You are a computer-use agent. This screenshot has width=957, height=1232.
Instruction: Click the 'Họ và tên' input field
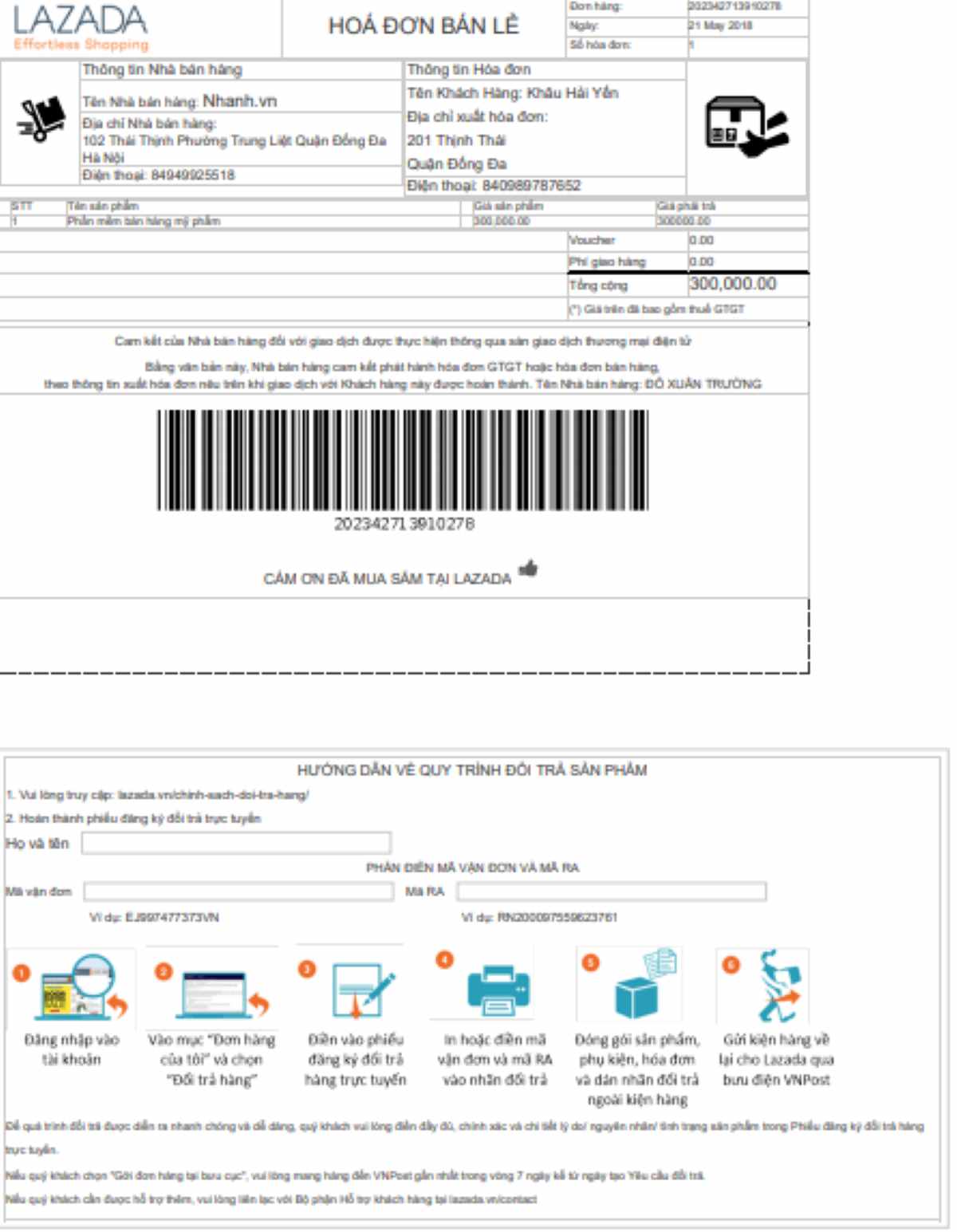[236, 843]
